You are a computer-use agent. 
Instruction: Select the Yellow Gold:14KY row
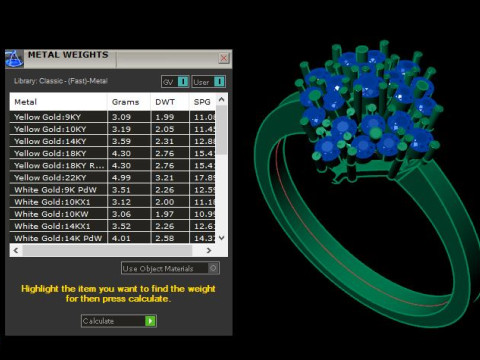(113, 141)
